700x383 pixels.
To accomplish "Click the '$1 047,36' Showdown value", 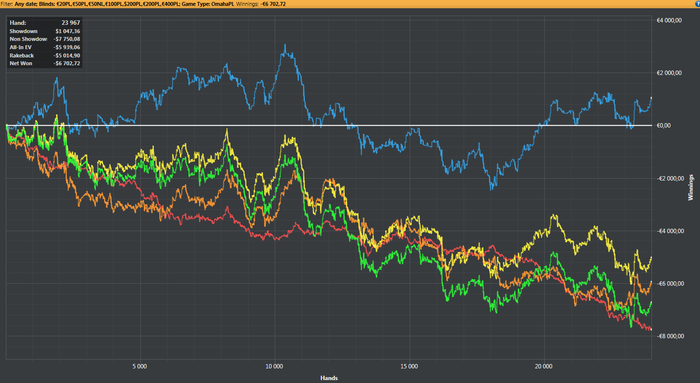I will (x=68, y=31).
